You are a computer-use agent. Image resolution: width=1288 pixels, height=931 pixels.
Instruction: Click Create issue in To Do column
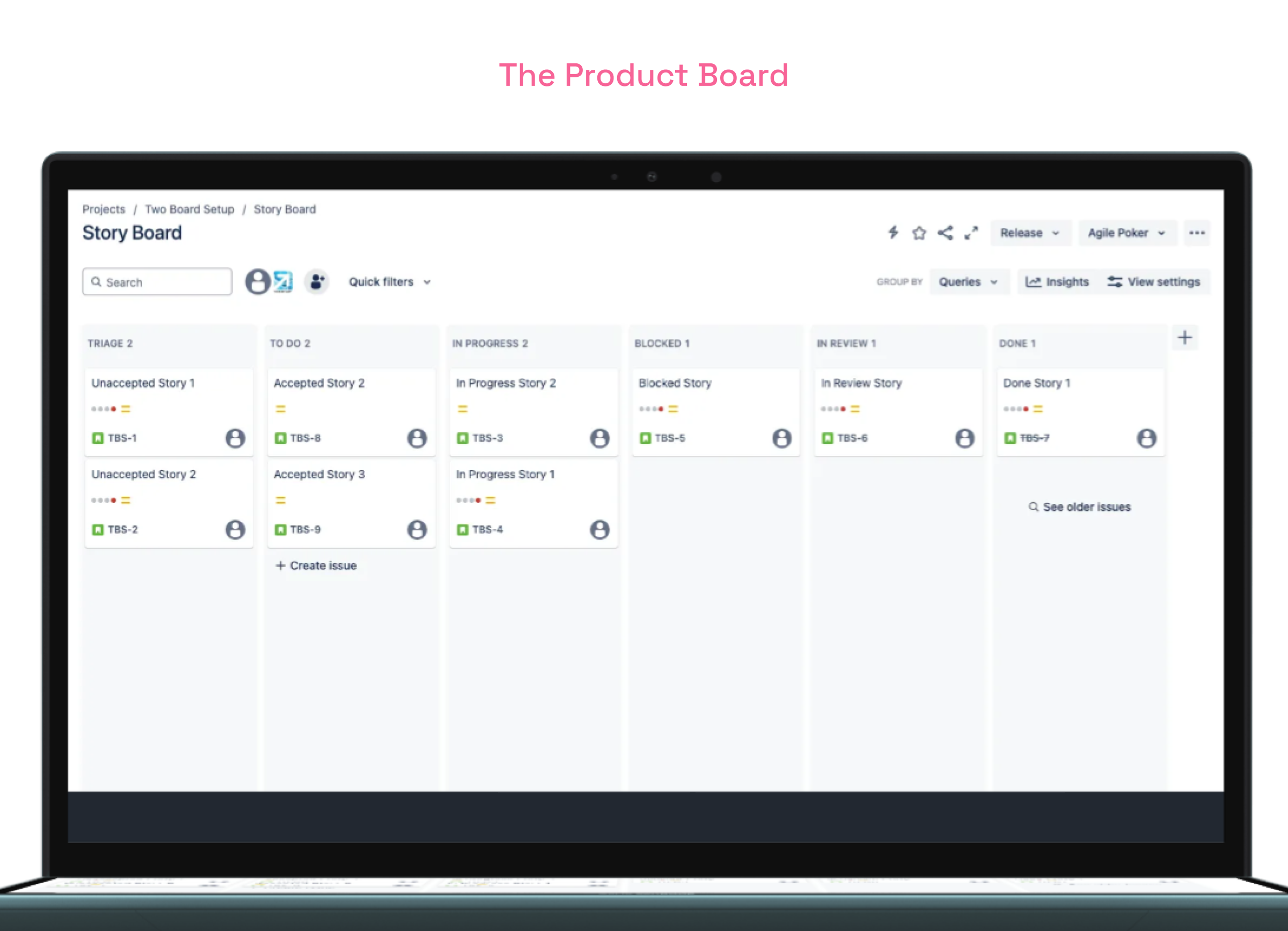pyautogui.click(x=316, y=566)
